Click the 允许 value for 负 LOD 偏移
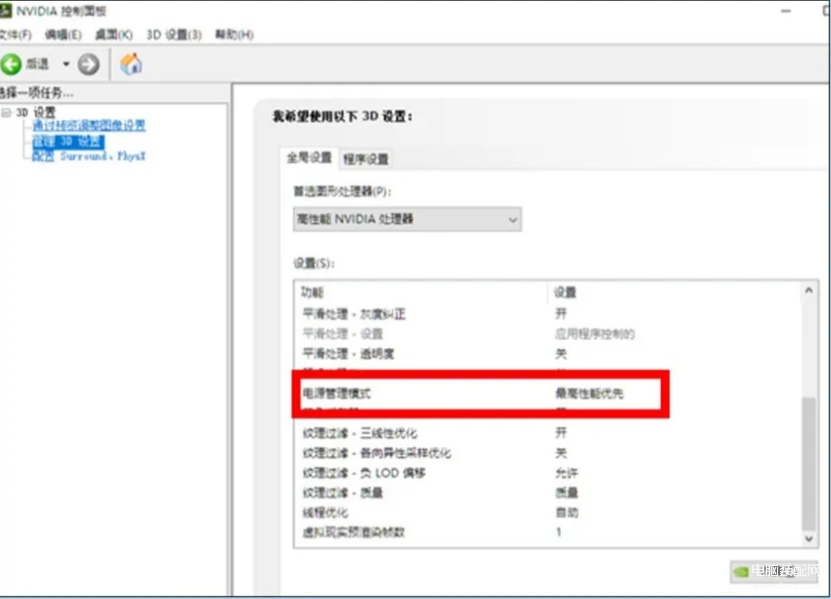 click(x=567, y=473)
